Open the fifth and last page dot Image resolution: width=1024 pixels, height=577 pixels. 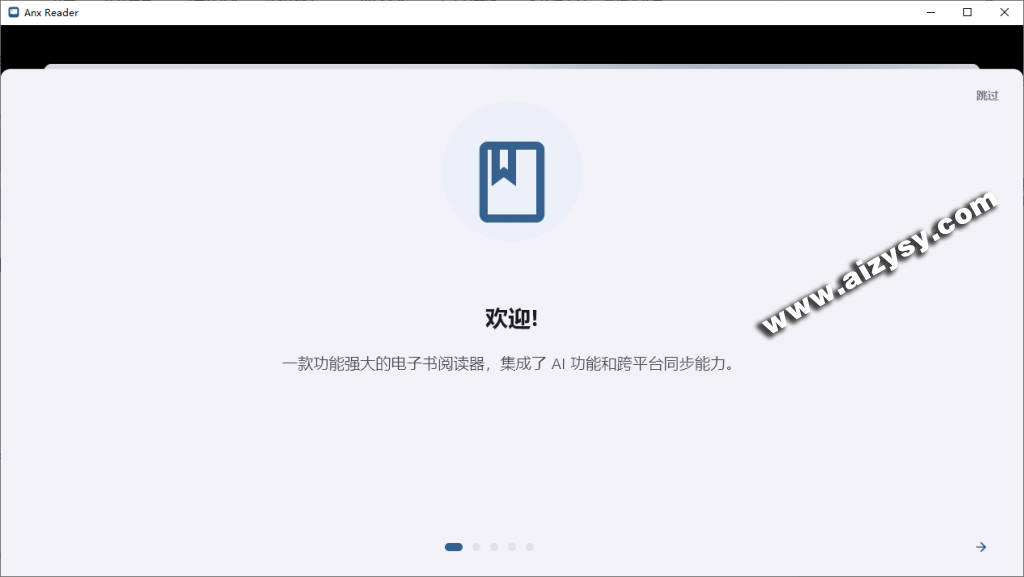530,547
